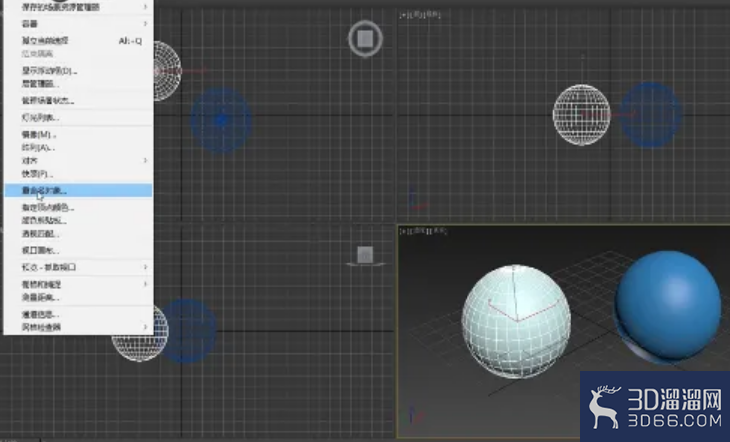
Task: Select the shaded blue sphere in perspective view
Action: (668, 306)
